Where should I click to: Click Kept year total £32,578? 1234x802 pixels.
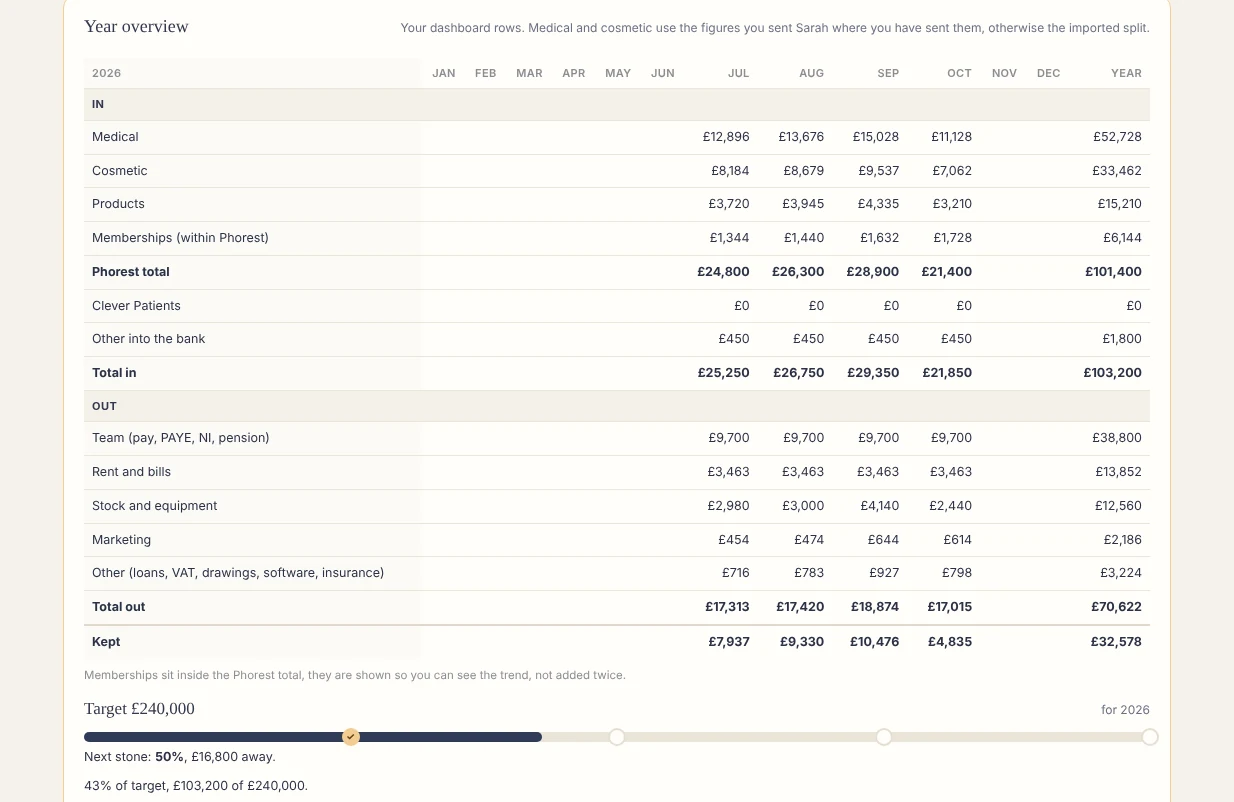(x=1116, y=642)
